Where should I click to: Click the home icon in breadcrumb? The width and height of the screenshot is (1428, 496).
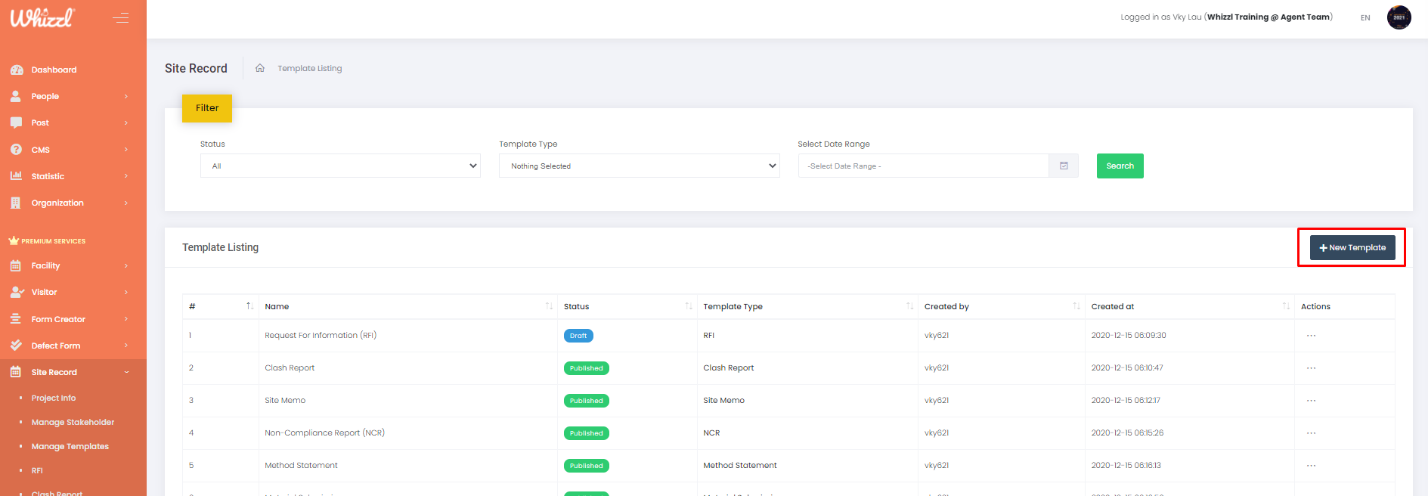(x=260, y=68)
